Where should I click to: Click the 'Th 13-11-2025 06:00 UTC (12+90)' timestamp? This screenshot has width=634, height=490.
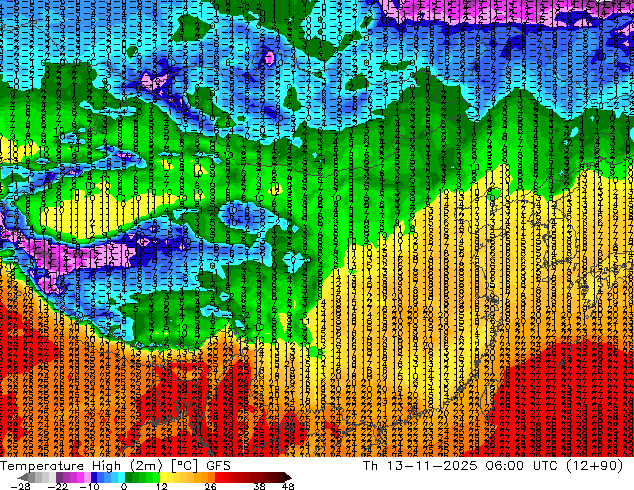[493, 466]
